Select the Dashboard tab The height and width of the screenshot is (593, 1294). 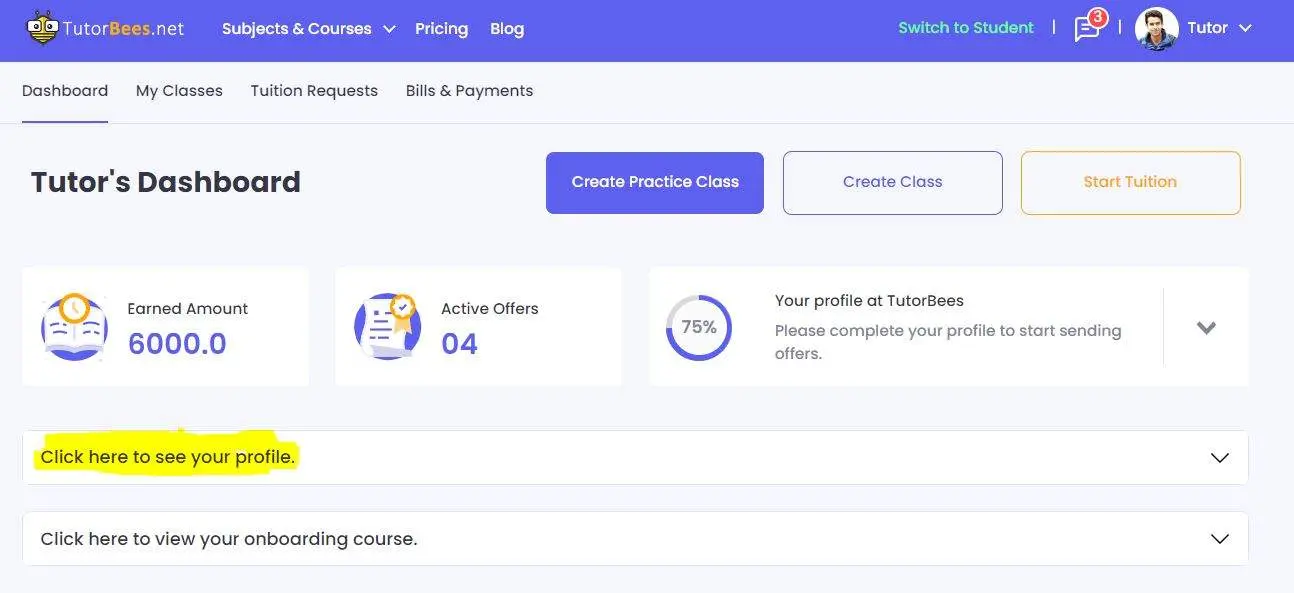[65, 91]
